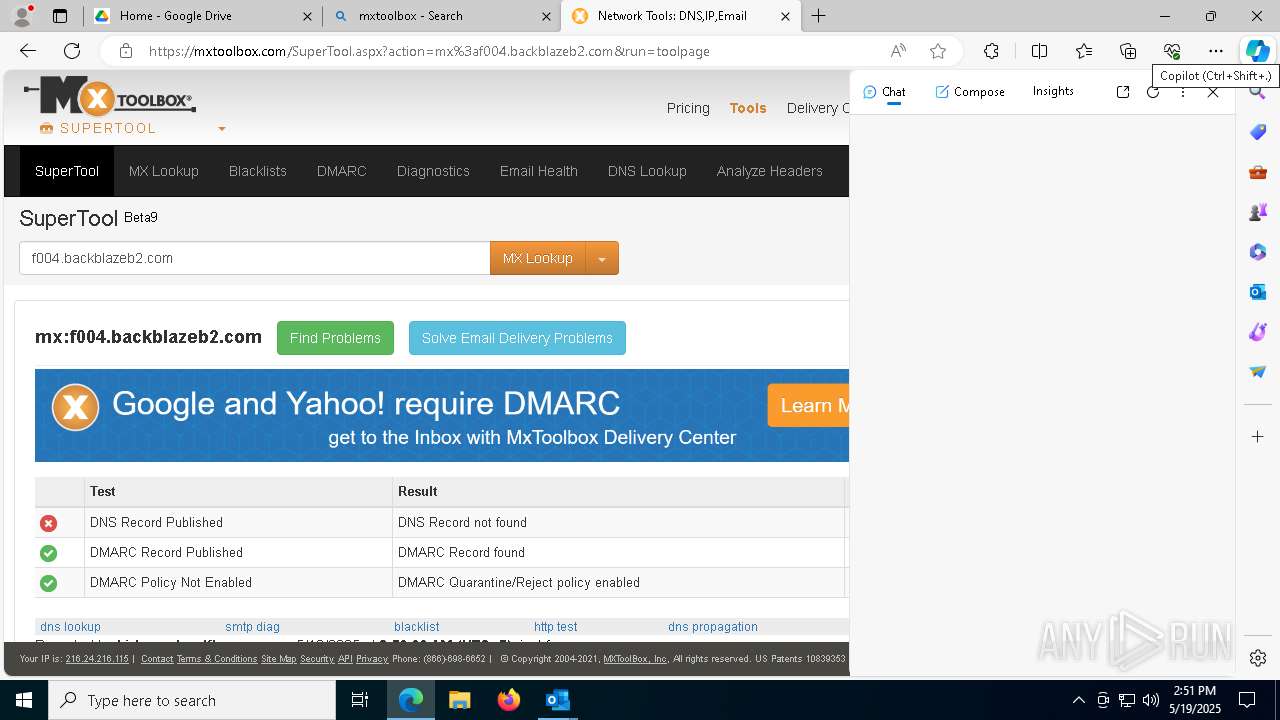
Task: Select DMARC navigation tab
Action: click(342, 171)
